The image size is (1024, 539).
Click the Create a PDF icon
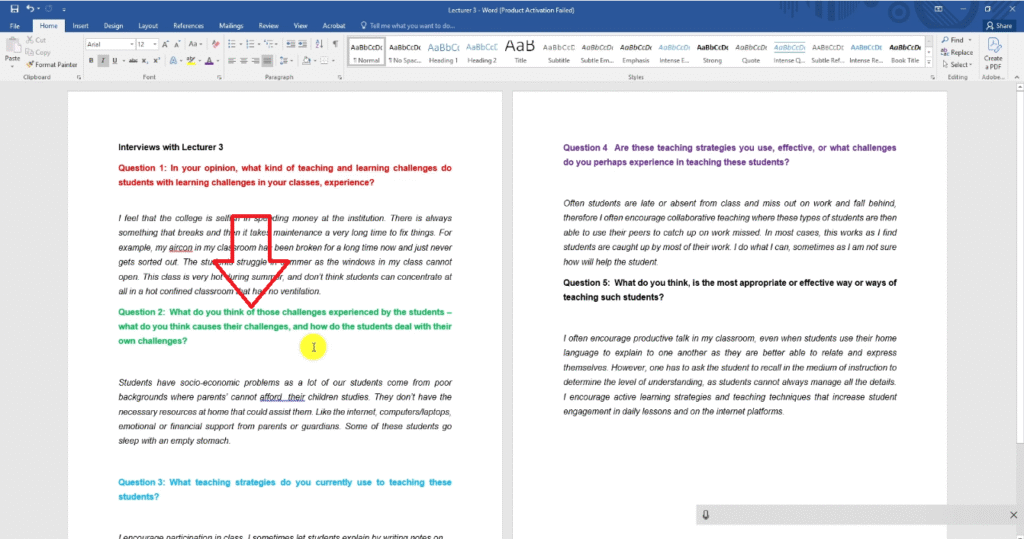[x=993, y=52]
